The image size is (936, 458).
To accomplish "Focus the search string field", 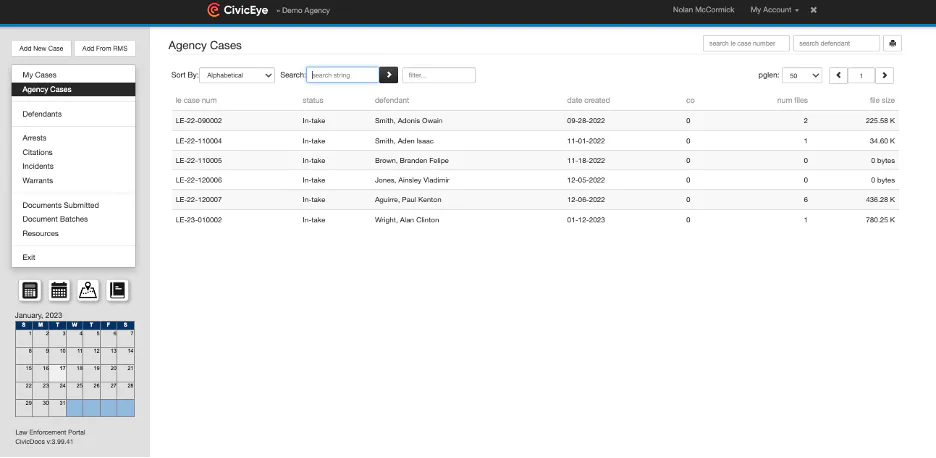I will point(343,75).
